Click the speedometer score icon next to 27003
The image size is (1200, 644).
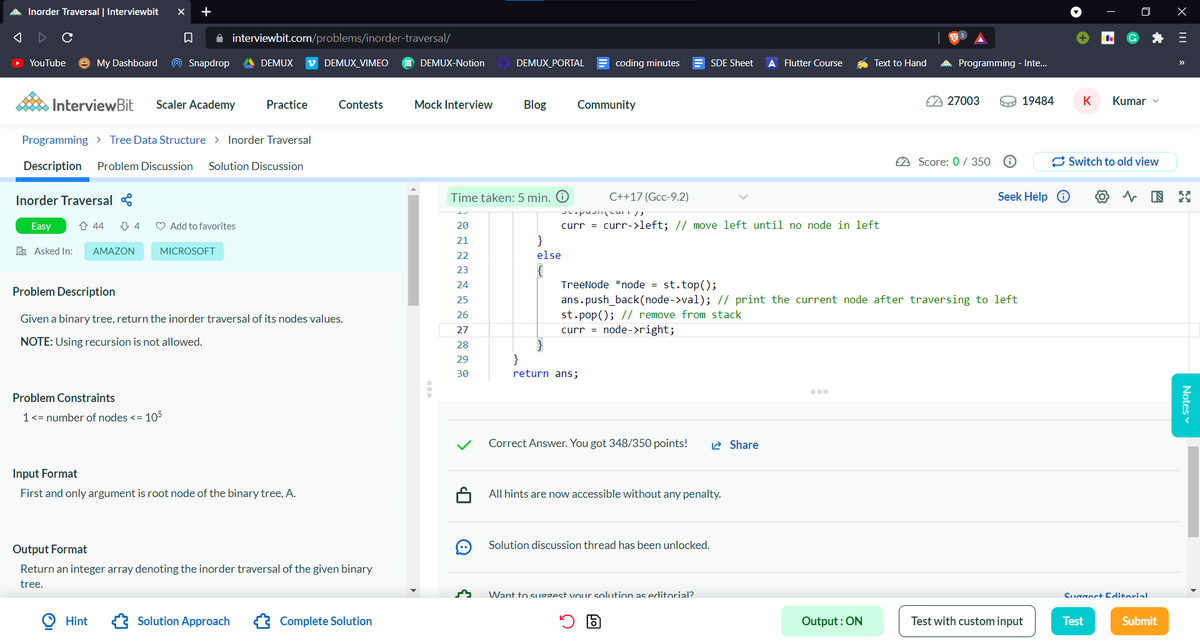934,101
